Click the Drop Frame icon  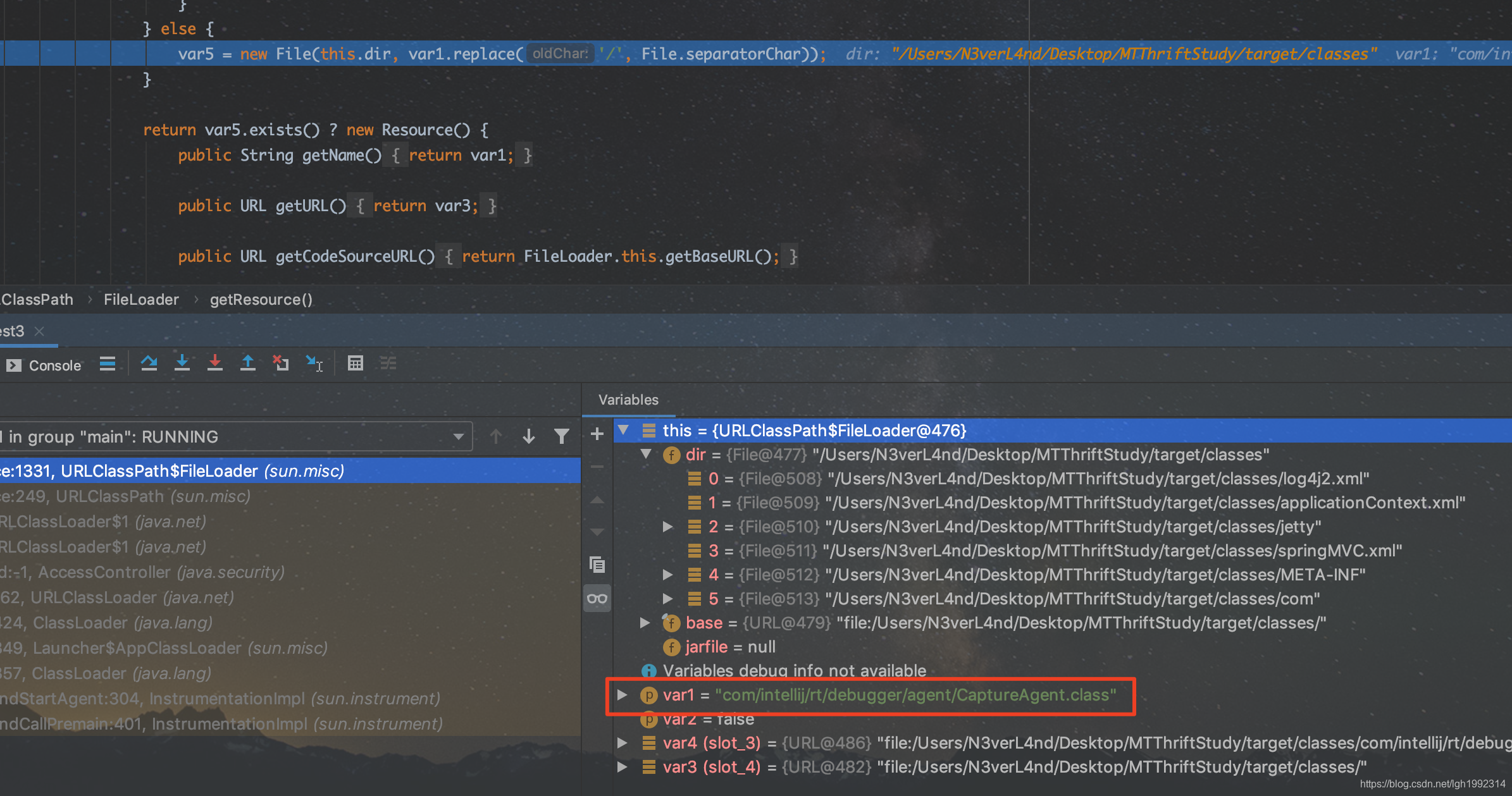[281, 364]
